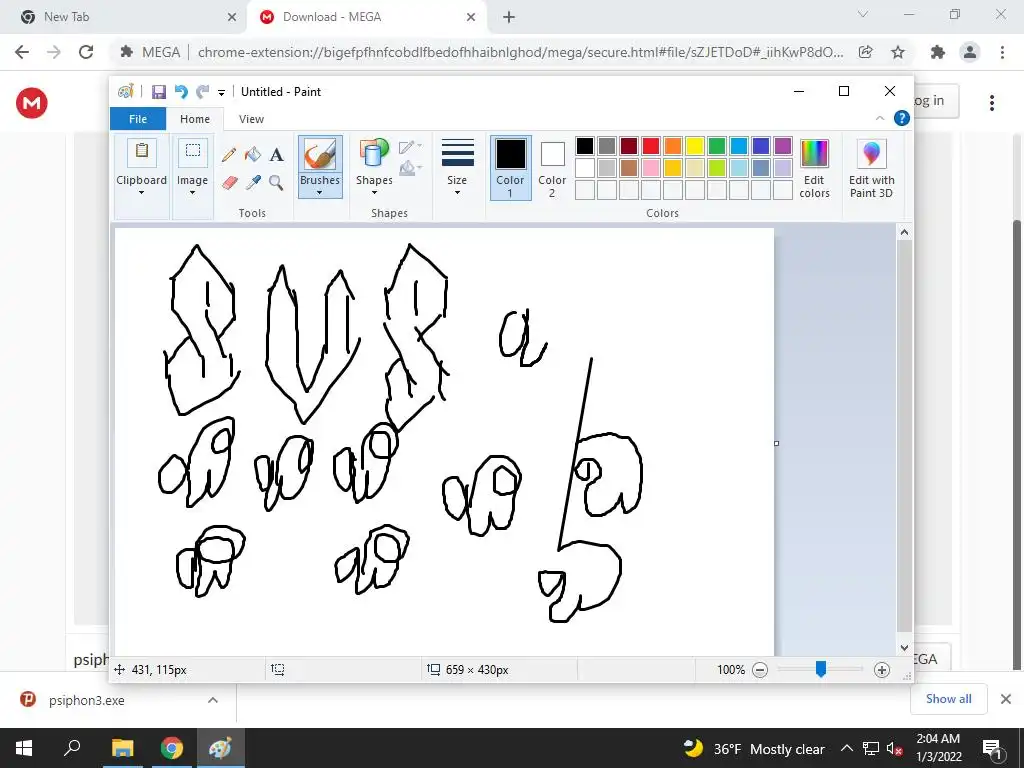Screen dimensions: 1024x768
Task: Click the Shapes gallery icon
Action: (374, 153)
